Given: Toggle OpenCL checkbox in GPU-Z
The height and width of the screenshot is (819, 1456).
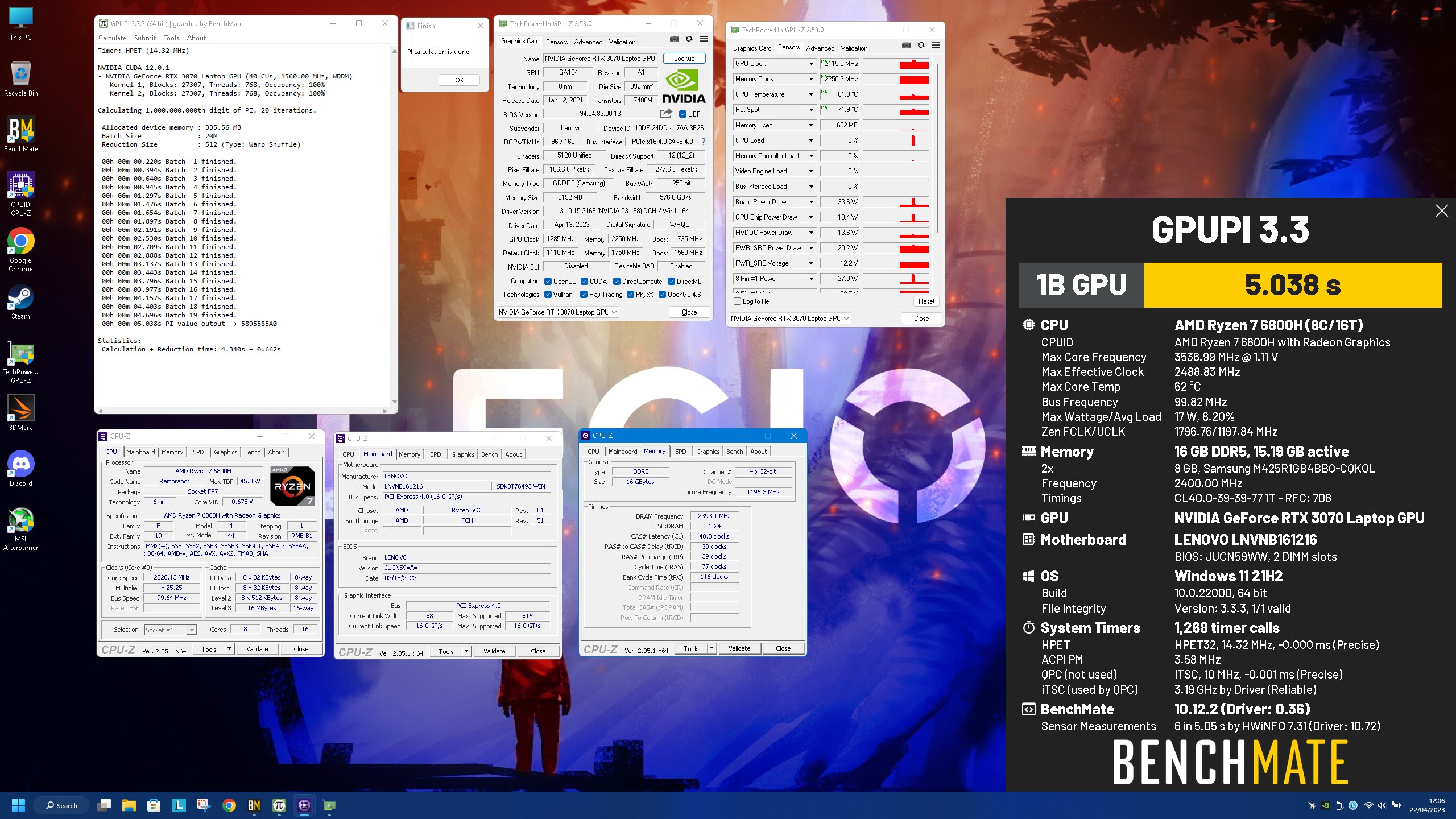Looking at the screenshot, I should [x=548, y=282].
